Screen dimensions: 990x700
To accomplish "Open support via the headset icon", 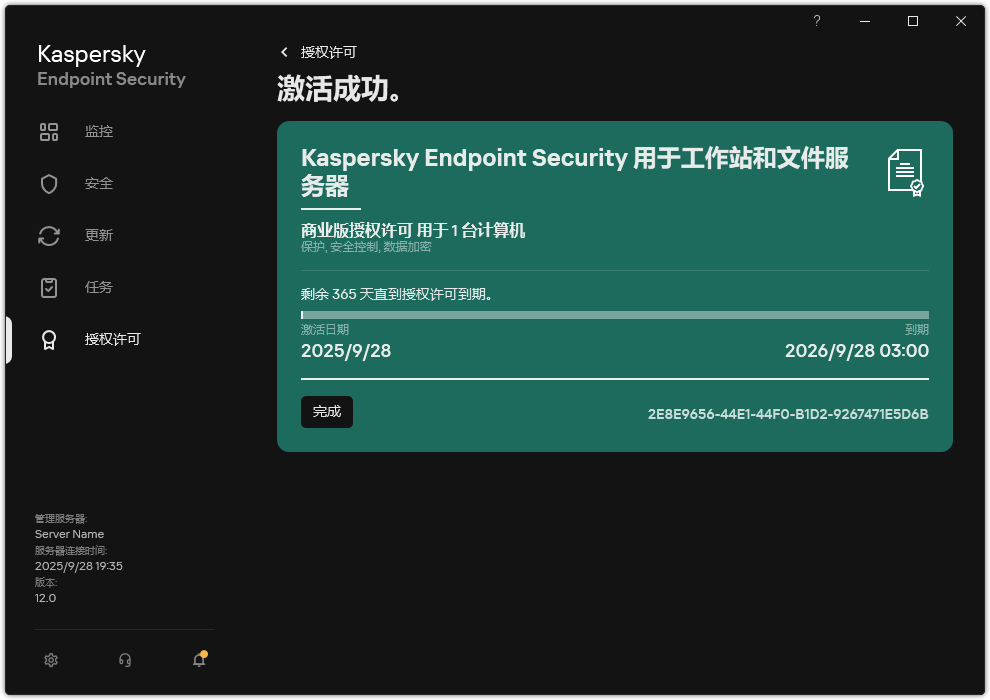I will tap(125, 660).
